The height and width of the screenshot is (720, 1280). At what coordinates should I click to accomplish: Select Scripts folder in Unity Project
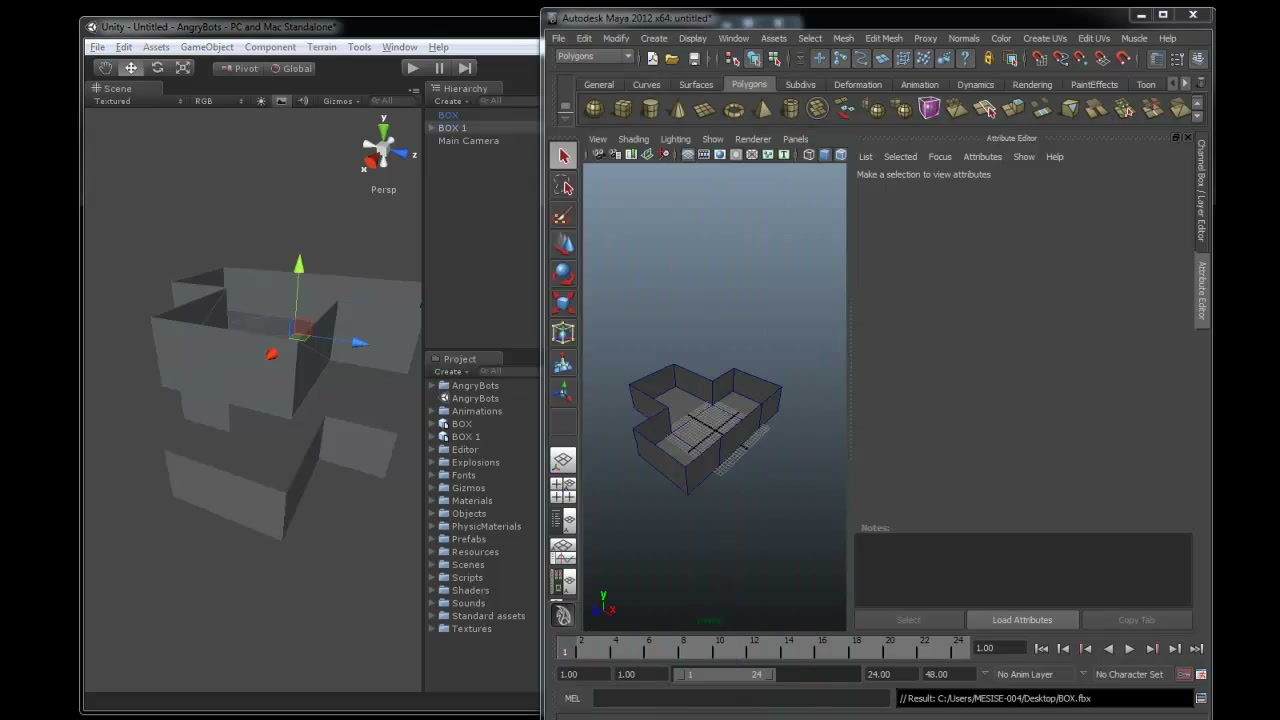(x=467, y=578)
